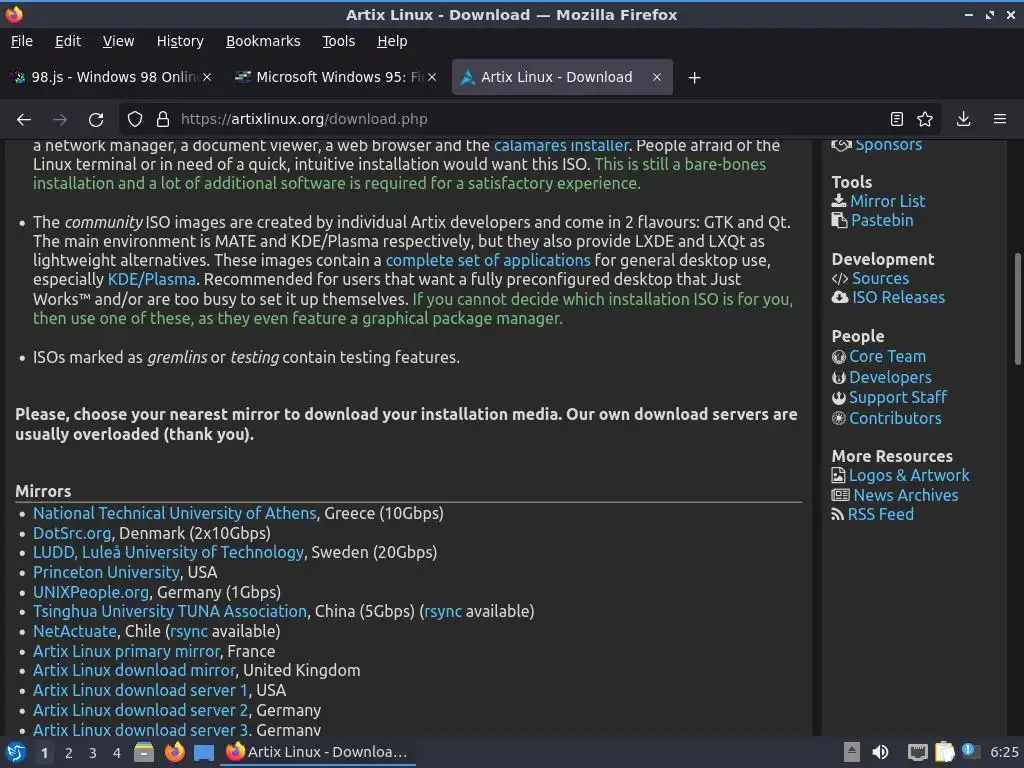Open the Edit menu
The height and width of the screenshot is (768, 1024).
68,41
